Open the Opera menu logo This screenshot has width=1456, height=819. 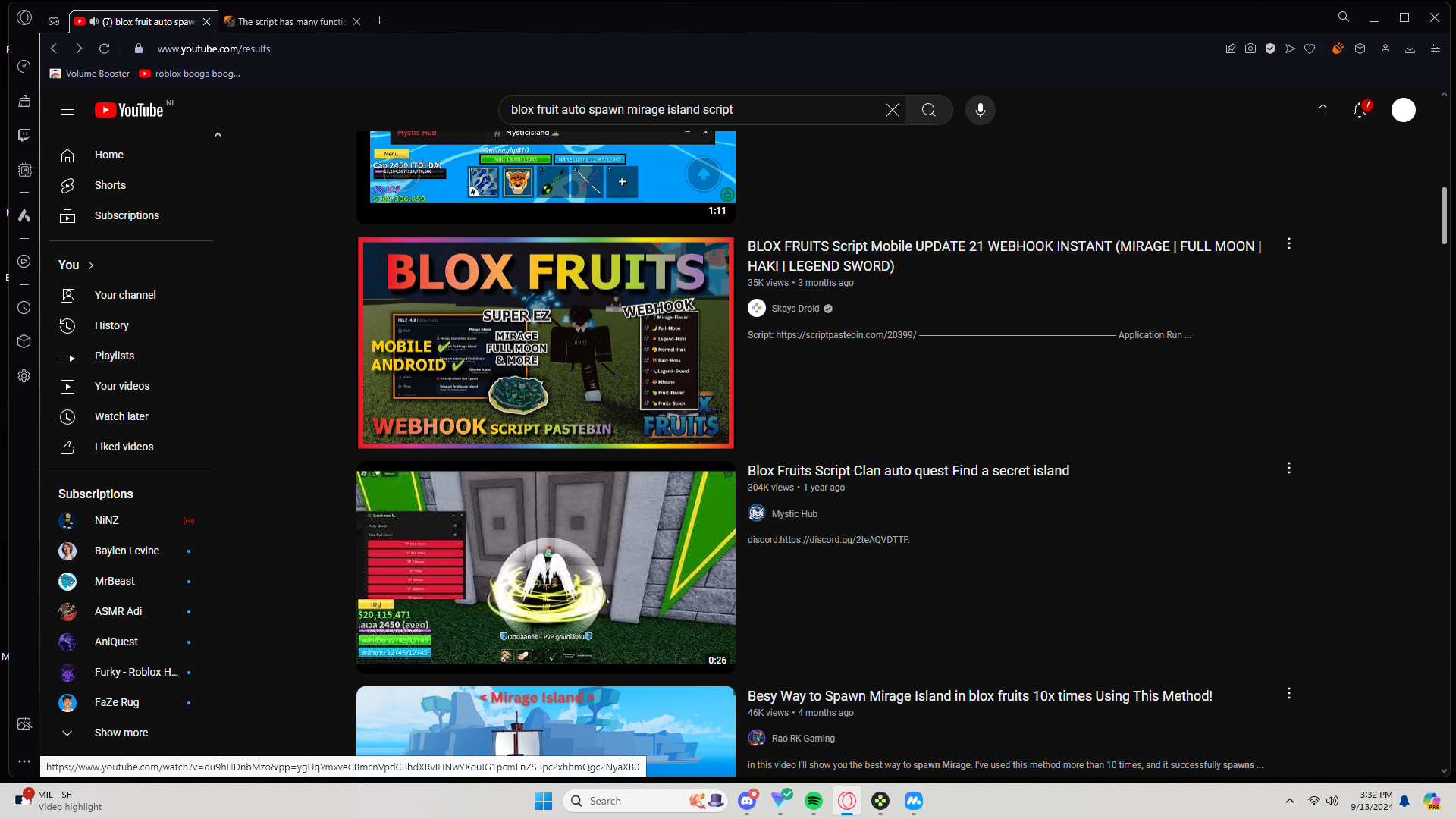(x=24, y=17)
